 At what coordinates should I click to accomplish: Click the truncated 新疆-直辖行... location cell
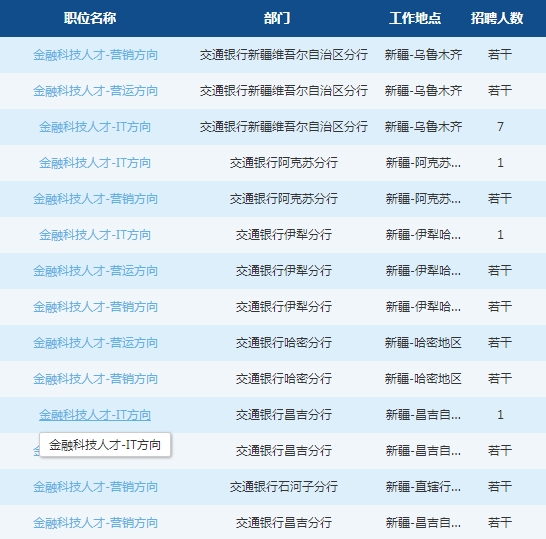coord(423,487)
